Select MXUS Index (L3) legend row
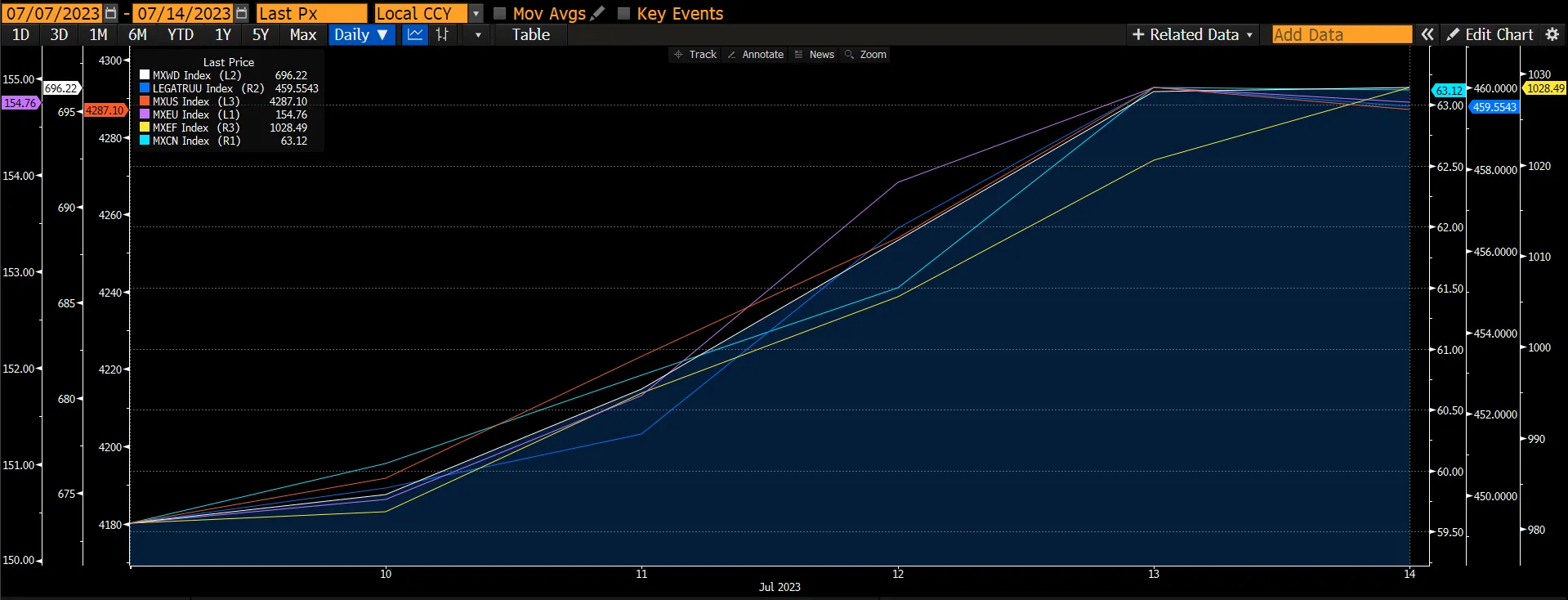The height and width of the screenshot is (600, 1568). [229, 101]
